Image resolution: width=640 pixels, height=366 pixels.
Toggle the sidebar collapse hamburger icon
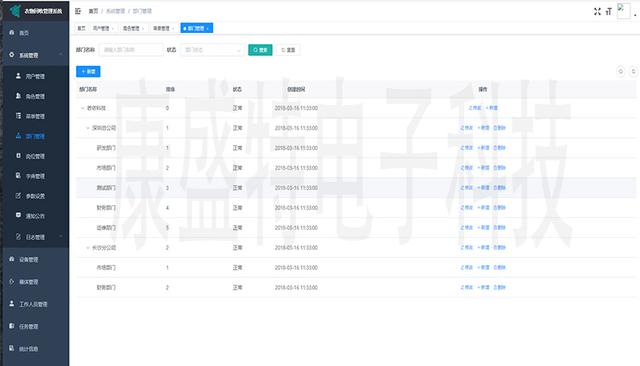coord(78,11)
